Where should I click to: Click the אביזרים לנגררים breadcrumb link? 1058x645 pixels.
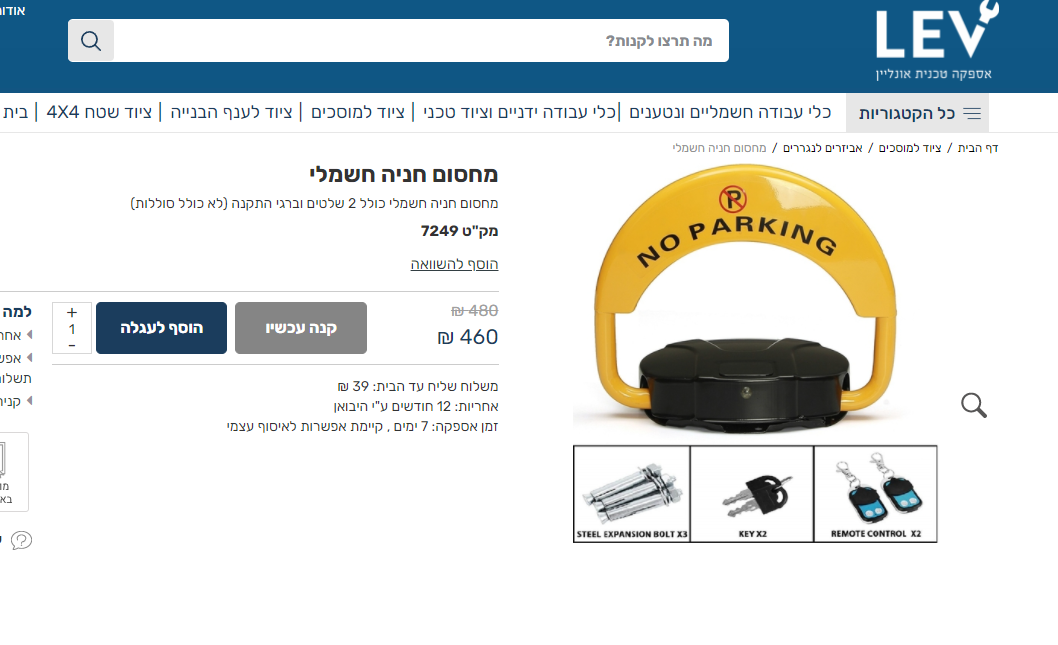click(x=823, y=148)
